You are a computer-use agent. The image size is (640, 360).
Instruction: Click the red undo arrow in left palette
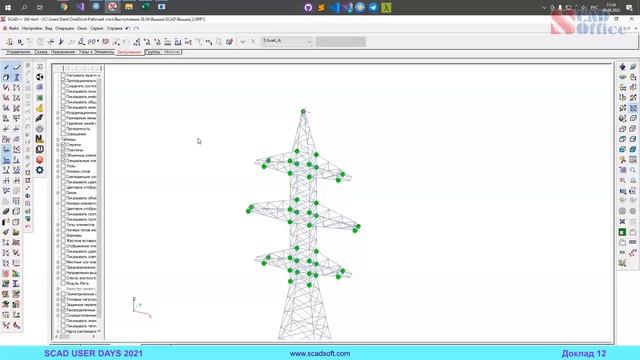coord(28,226)
